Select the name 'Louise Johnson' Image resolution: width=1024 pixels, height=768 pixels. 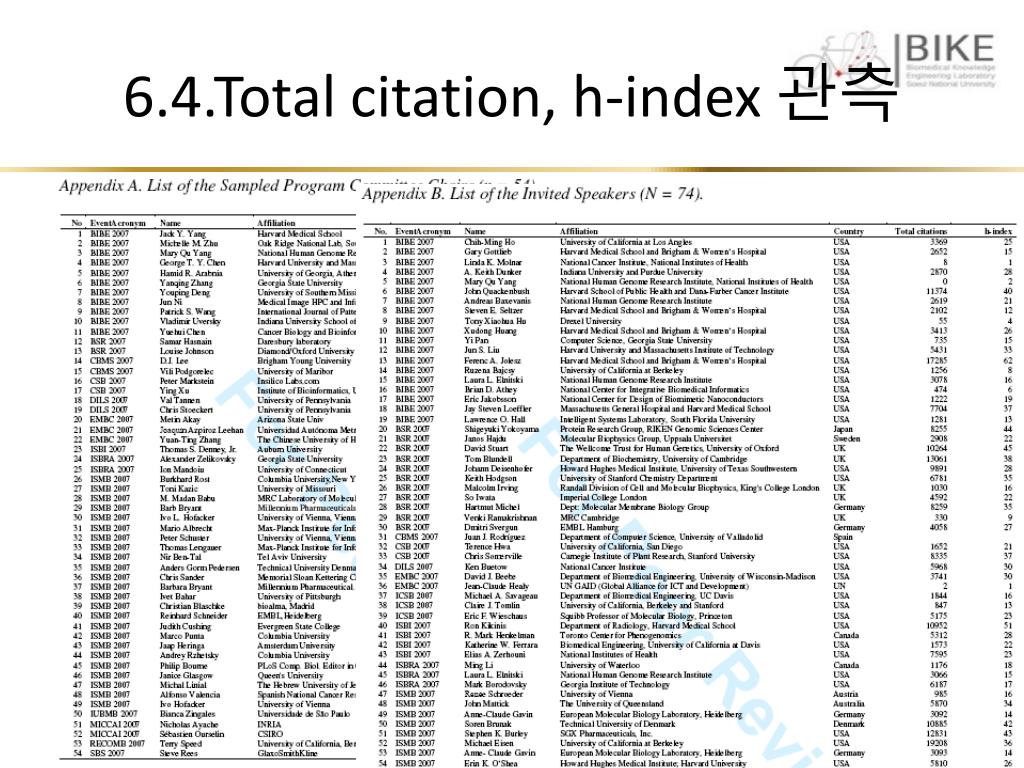click(x=185, y=351)
